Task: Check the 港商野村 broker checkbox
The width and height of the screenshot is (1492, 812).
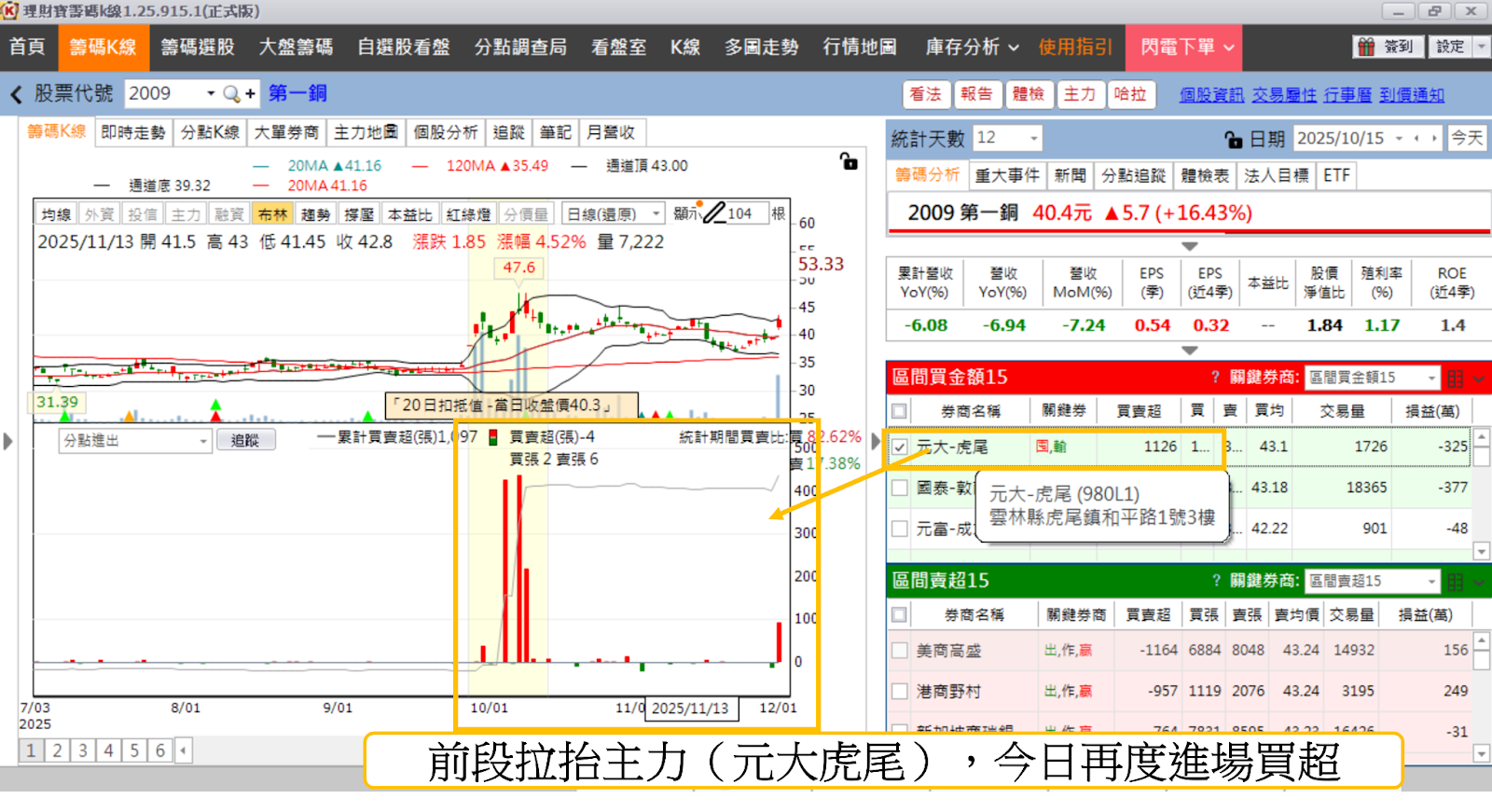Action: [899, 691]
